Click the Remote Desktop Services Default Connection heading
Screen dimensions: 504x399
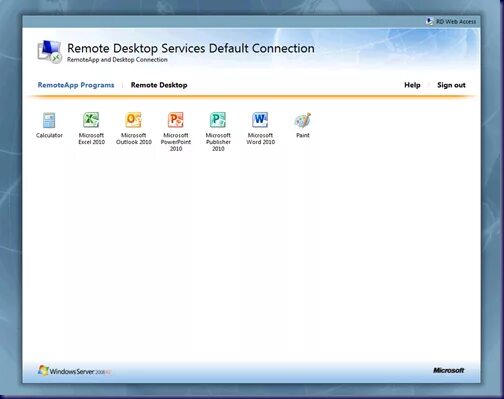coord(191,48)
